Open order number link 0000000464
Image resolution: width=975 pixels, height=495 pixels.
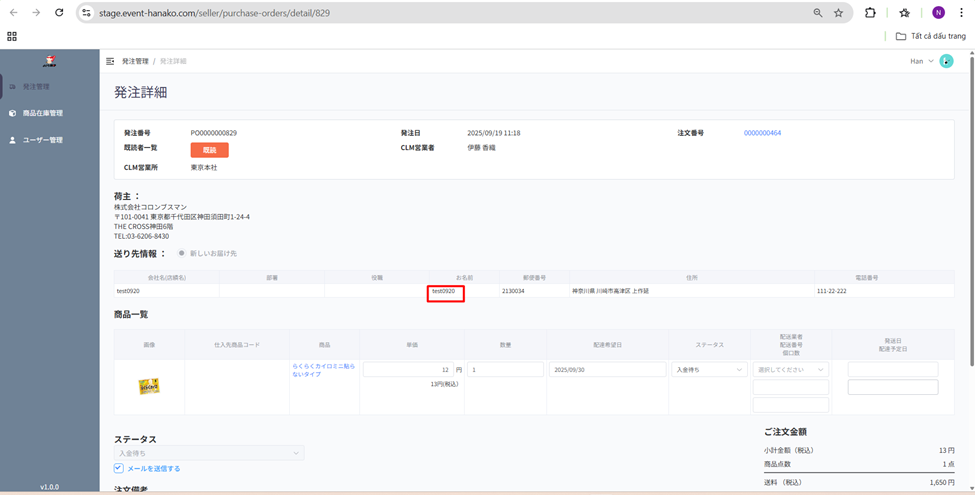762,133
